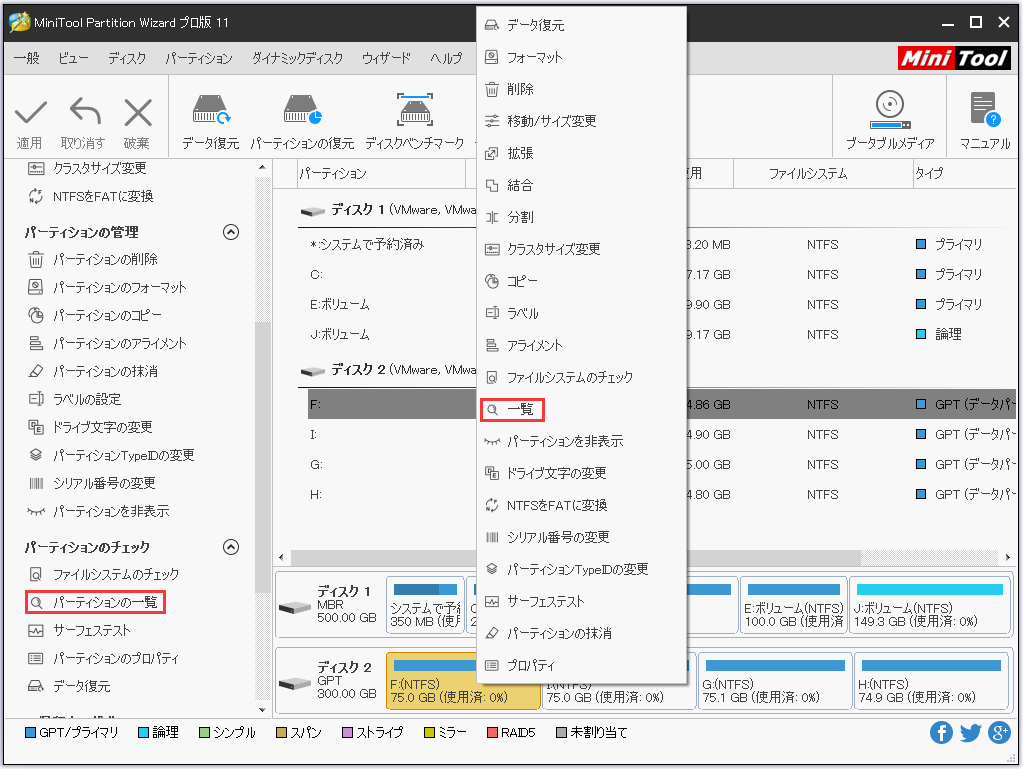1023x769 pixels.
Task: Choose フォーマット from the context menu
Action: (534, 57)
